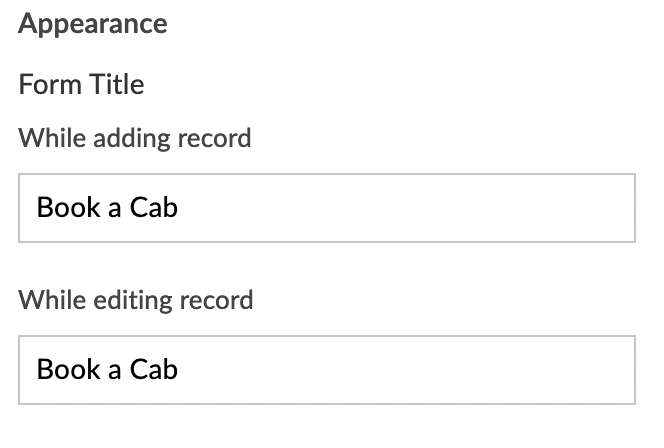Click the 'While adding record' label
Screen dimensions: 664x448
click(134, 137)
